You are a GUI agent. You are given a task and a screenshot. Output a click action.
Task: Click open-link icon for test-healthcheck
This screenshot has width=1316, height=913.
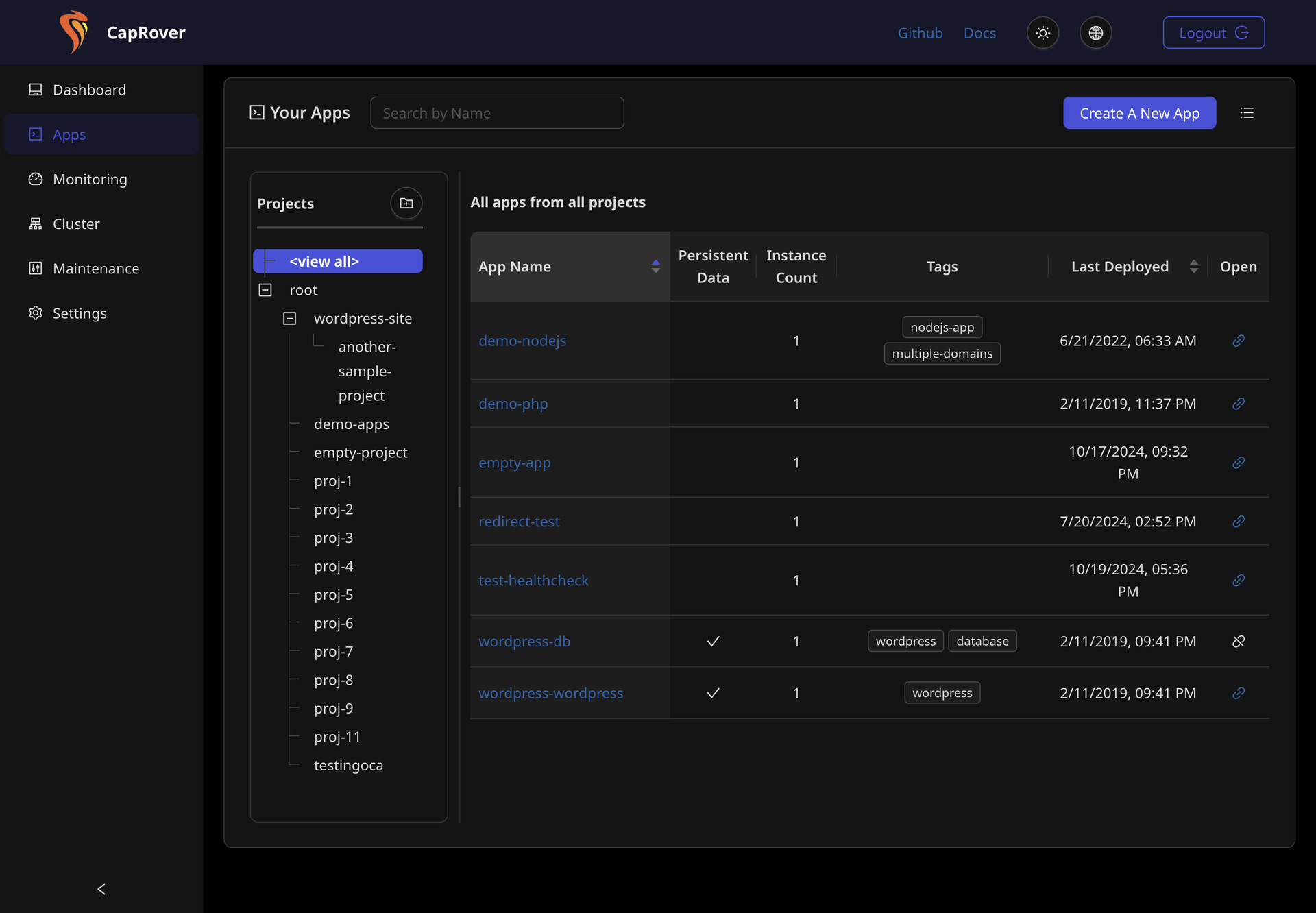[1238, 581]
